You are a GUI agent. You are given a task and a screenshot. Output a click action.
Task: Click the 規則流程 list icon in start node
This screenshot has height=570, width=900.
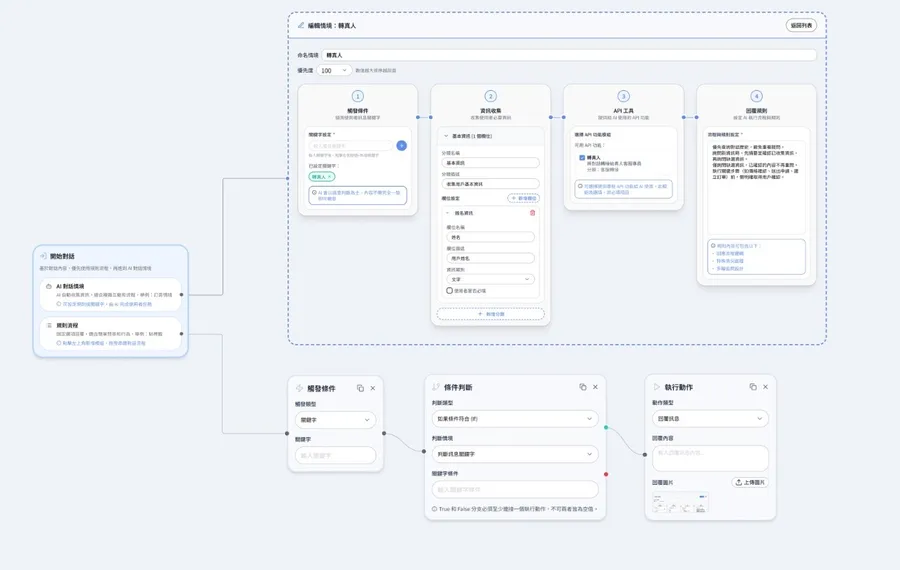click(49, 325)
